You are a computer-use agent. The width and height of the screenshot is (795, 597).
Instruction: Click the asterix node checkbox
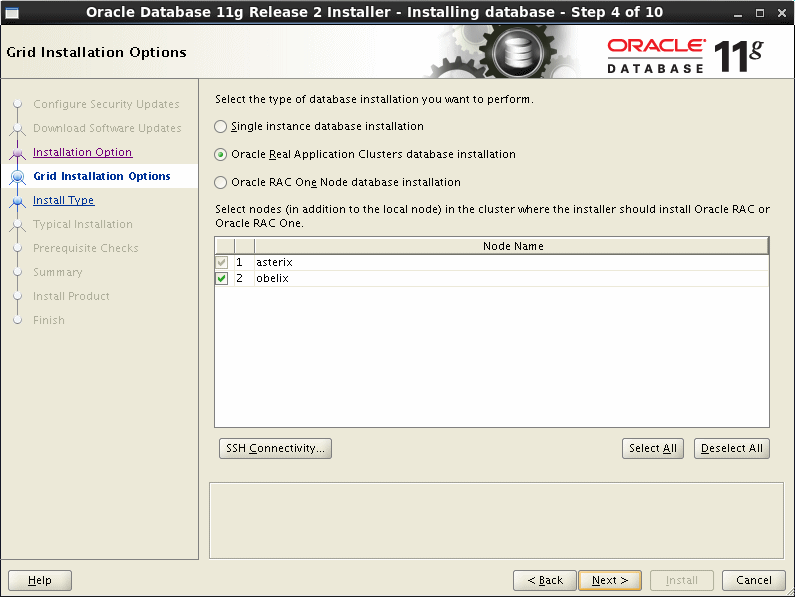tap(222, 262)
